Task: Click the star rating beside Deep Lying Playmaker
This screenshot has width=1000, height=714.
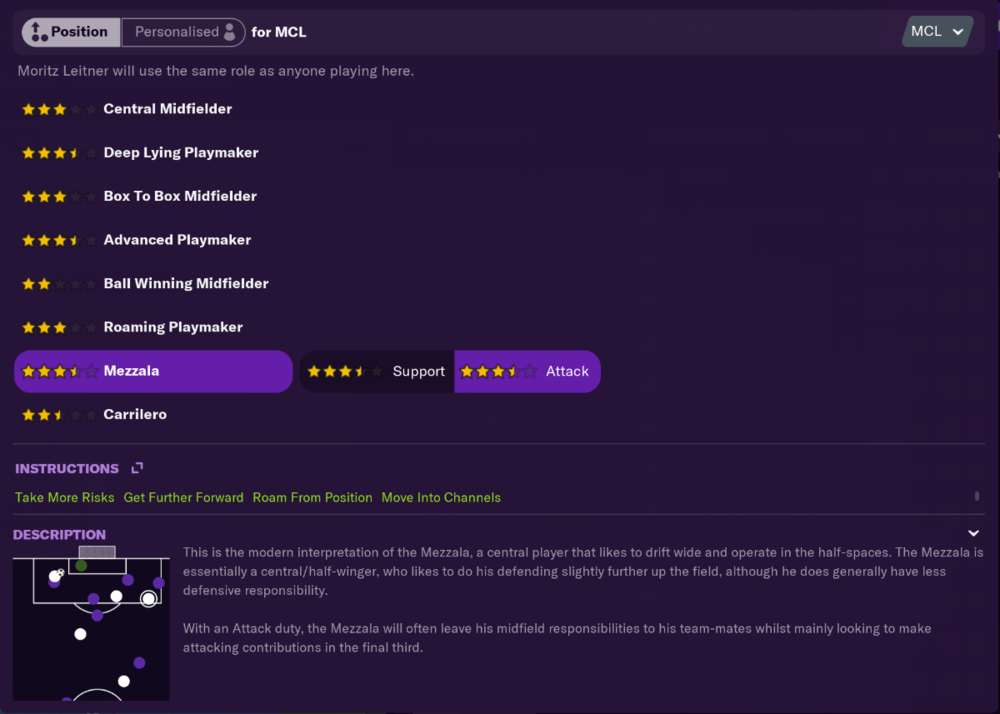Action: (59, 153)
